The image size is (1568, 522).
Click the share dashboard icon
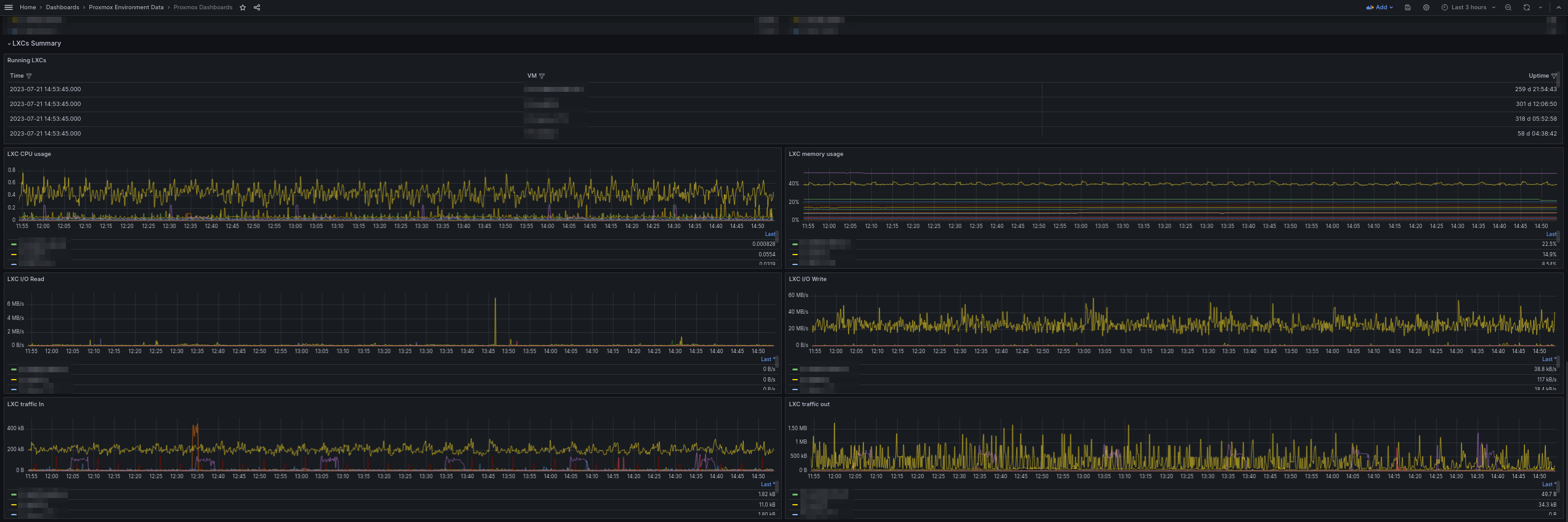tap(257, 7)
